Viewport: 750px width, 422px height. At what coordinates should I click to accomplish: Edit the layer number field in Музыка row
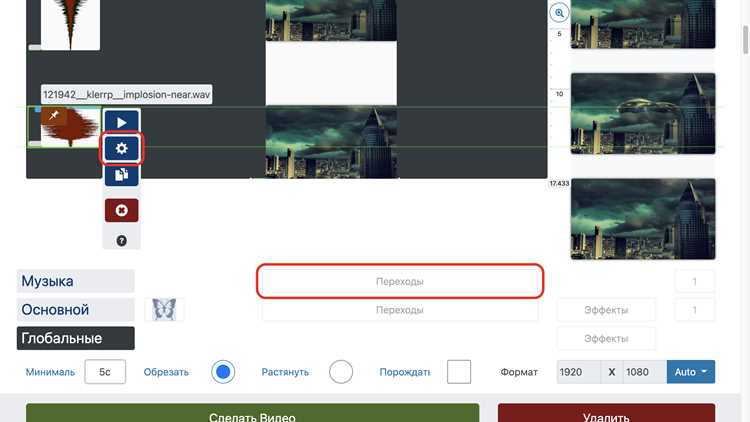[x=695, y=281]
